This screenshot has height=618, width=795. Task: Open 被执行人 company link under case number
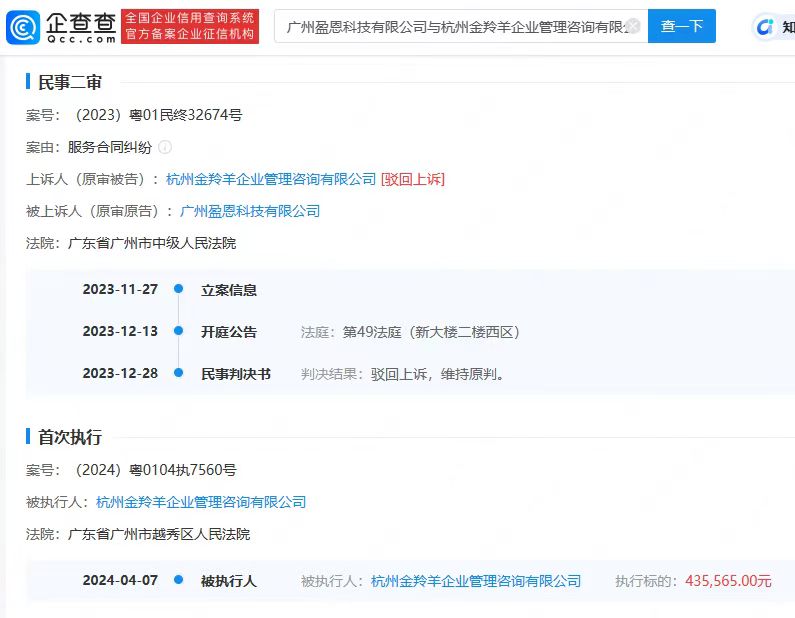[x=201, y=502]
